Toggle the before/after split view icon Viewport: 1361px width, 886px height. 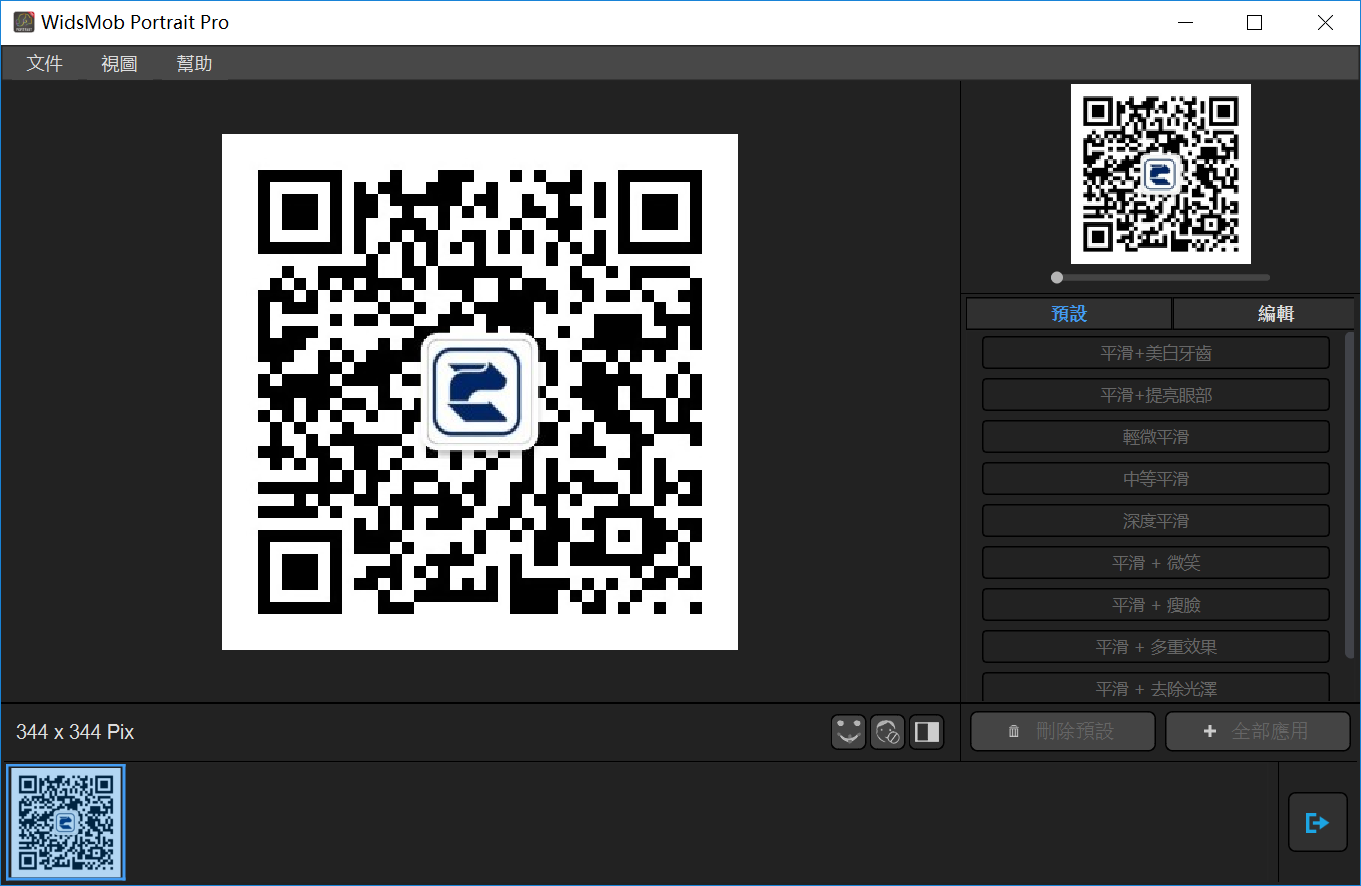(x=927, y=732)
